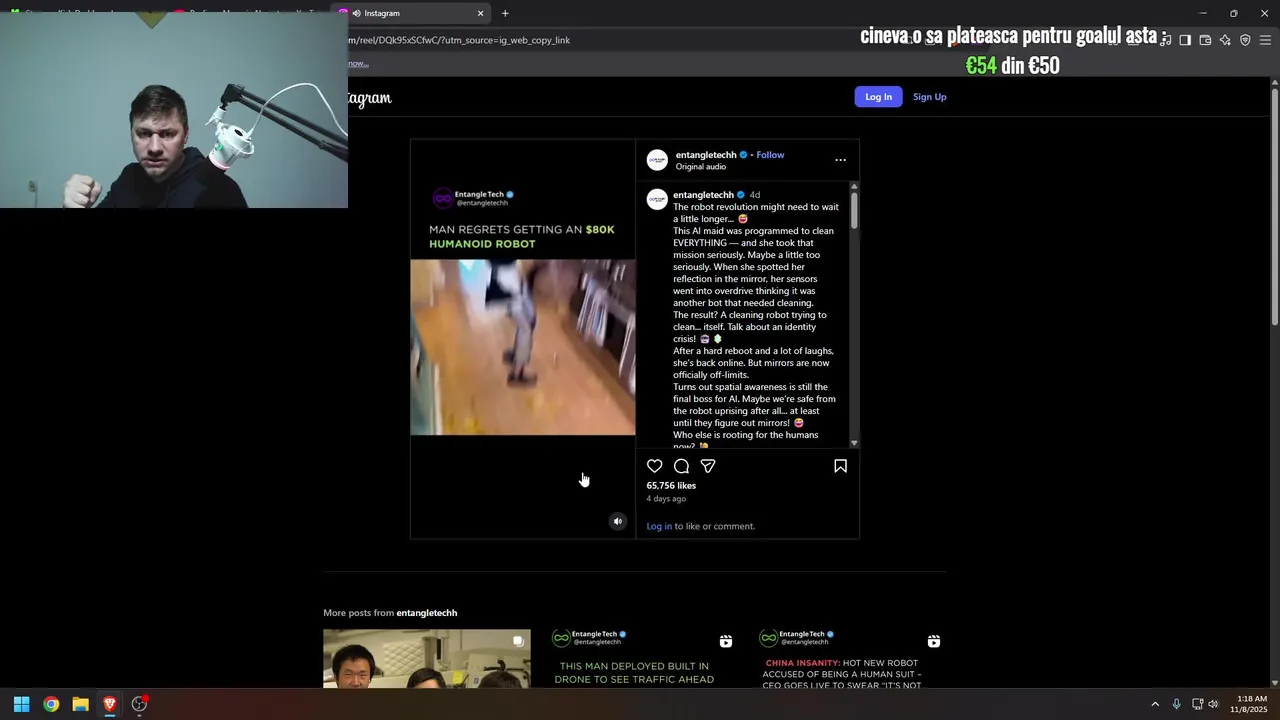
Task: Open the entangletechh username in the caption
Action: [703, 195]
